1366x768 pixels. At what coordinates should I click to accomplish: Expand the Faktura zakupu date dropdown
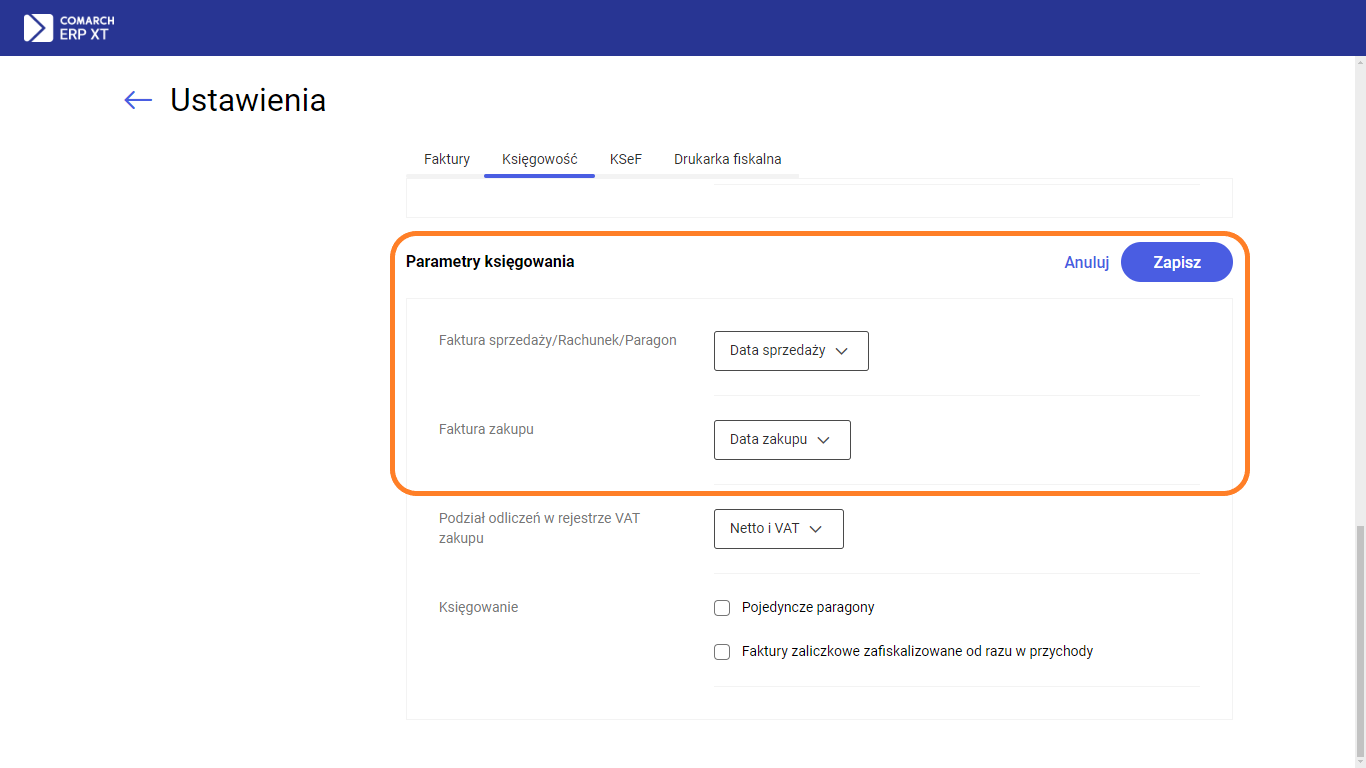(x=781, y=440)
